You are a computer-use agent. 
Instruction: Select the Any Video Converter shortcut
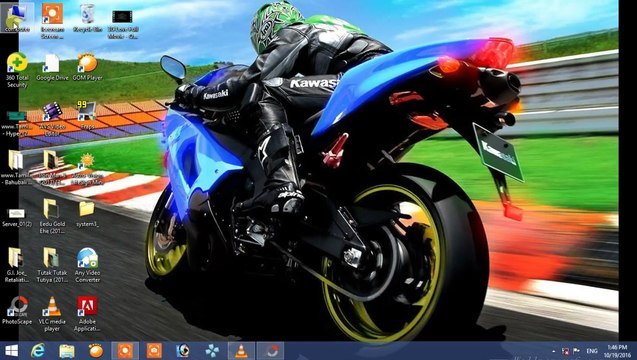point(87,265)
